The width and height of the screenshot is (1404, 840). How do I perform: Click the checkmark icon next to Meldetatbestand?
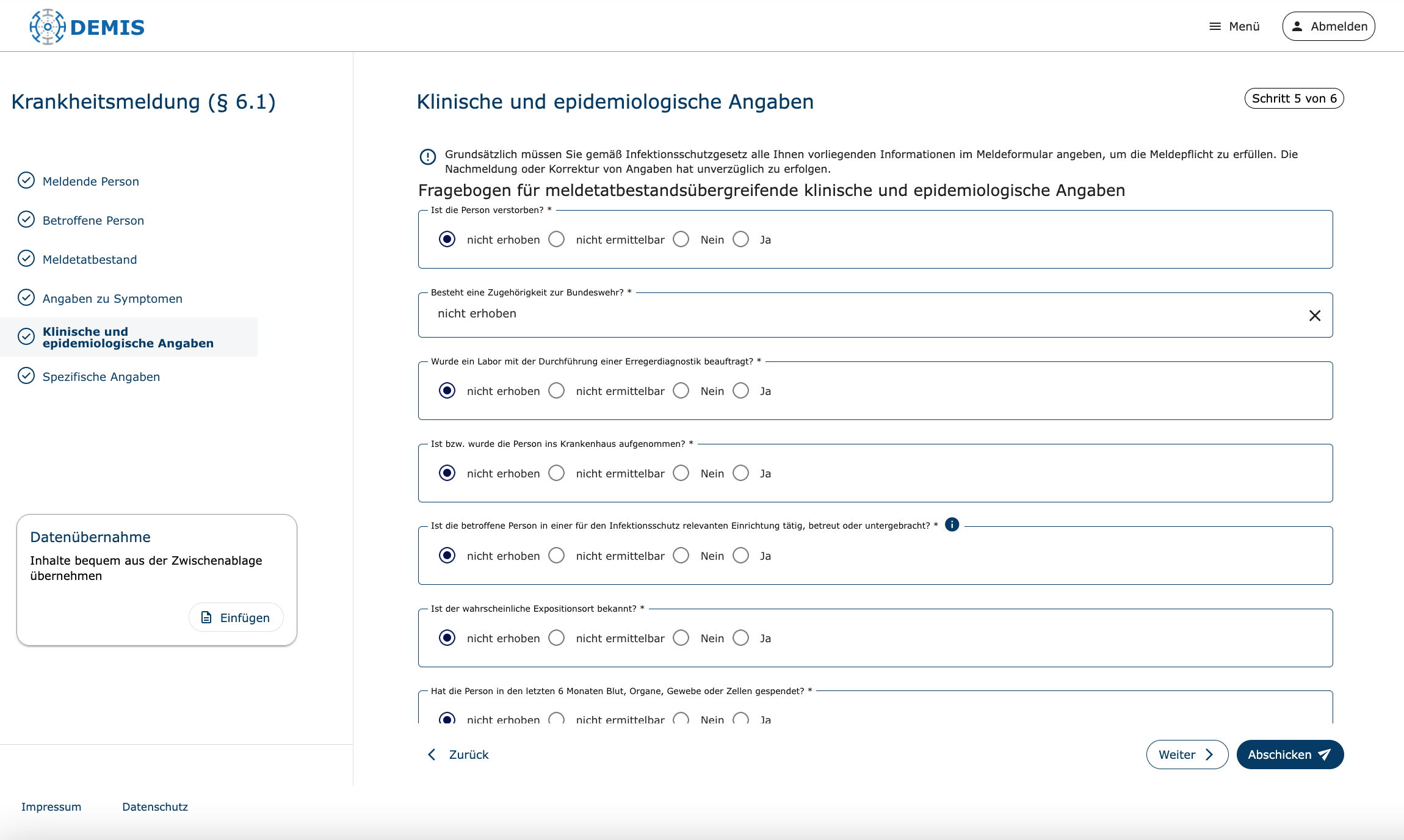click(x=26, y=259)
